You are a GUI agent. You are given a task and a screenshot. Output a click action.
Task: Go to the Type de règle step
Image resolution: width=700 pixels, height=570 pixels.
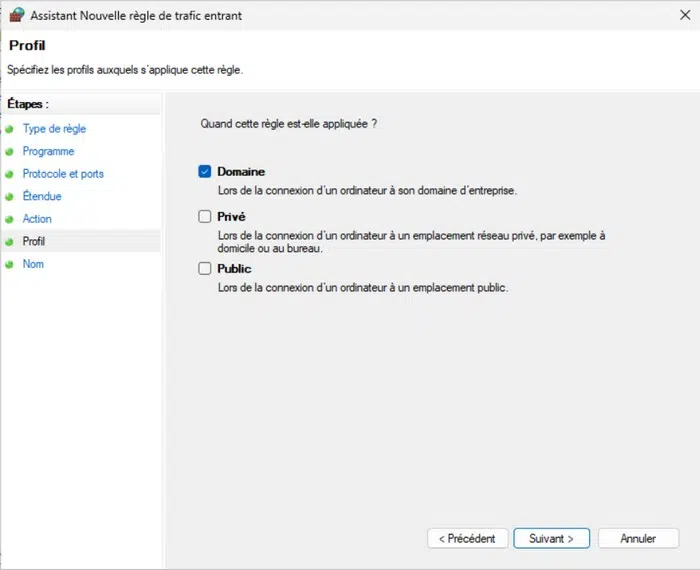tap(54, 129)
